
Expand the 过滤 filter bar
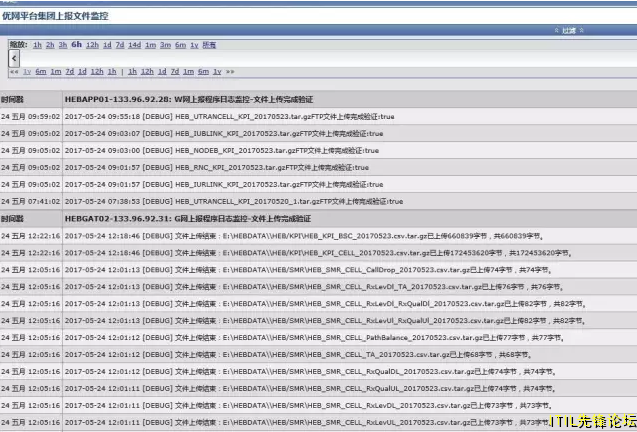[569, 30]
